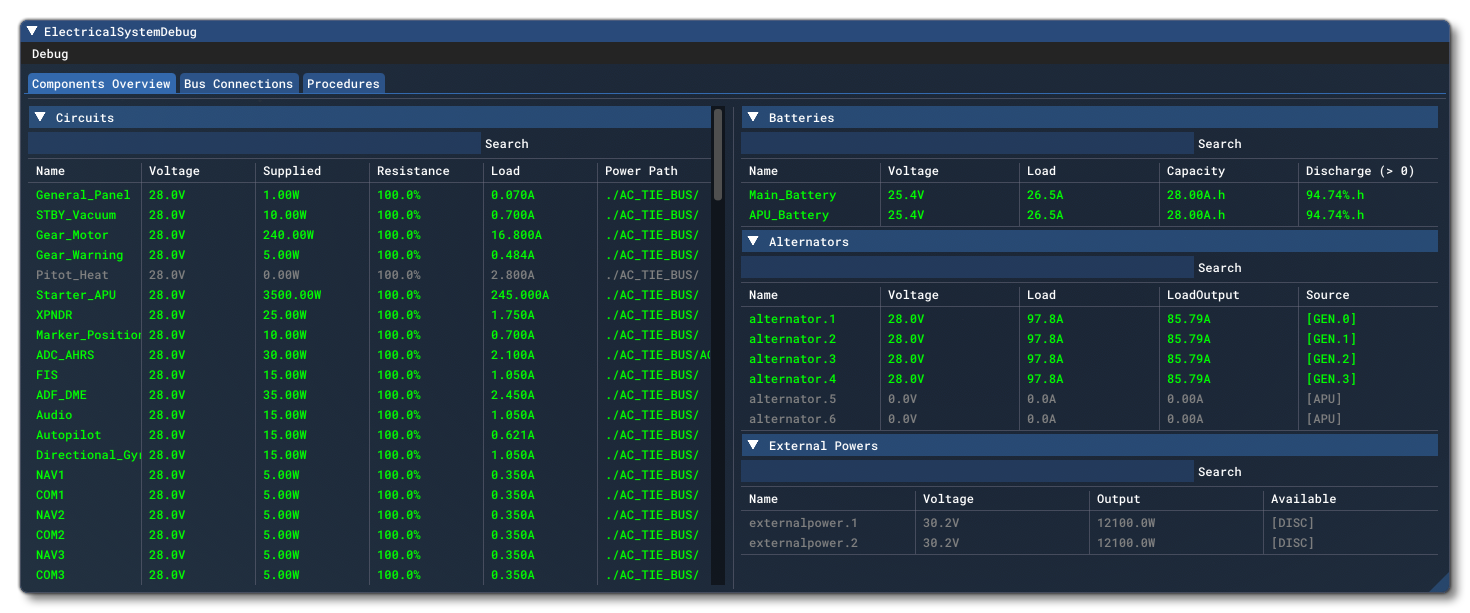Switch to the Bus Connections tab
The image size is (1470, 613).
(238, 83)
